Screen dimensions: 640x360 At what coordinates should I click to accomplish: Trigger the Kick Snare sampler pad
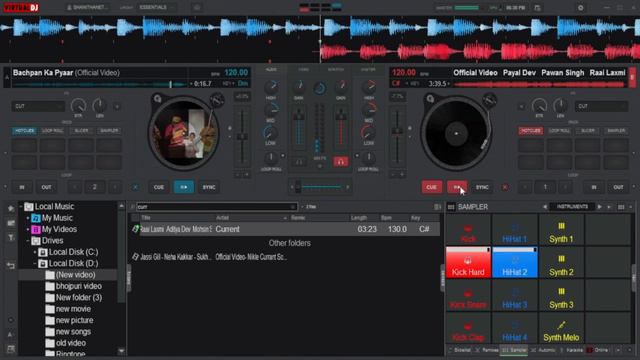[468, 295]
